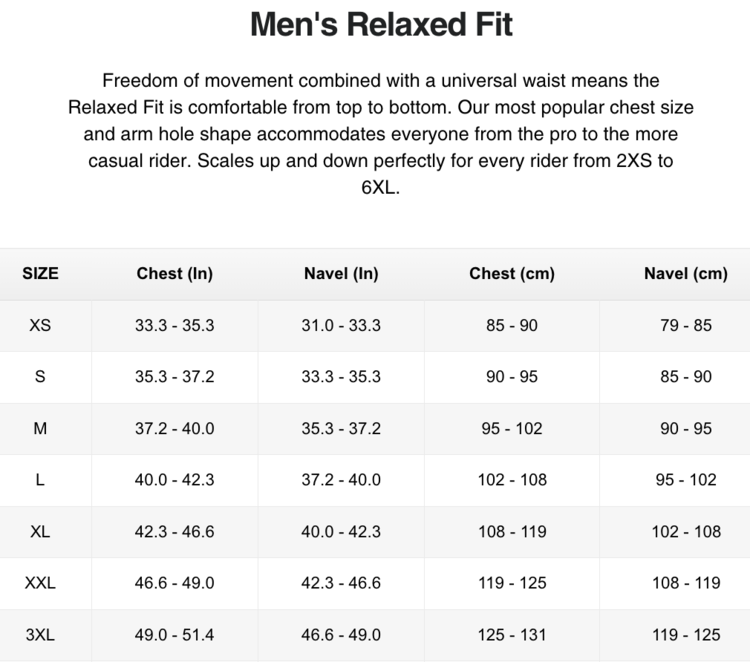Image resolution: width=750 pixels, height=662 pixels.
Task: Click the L size row label
Action: (40, 480)
